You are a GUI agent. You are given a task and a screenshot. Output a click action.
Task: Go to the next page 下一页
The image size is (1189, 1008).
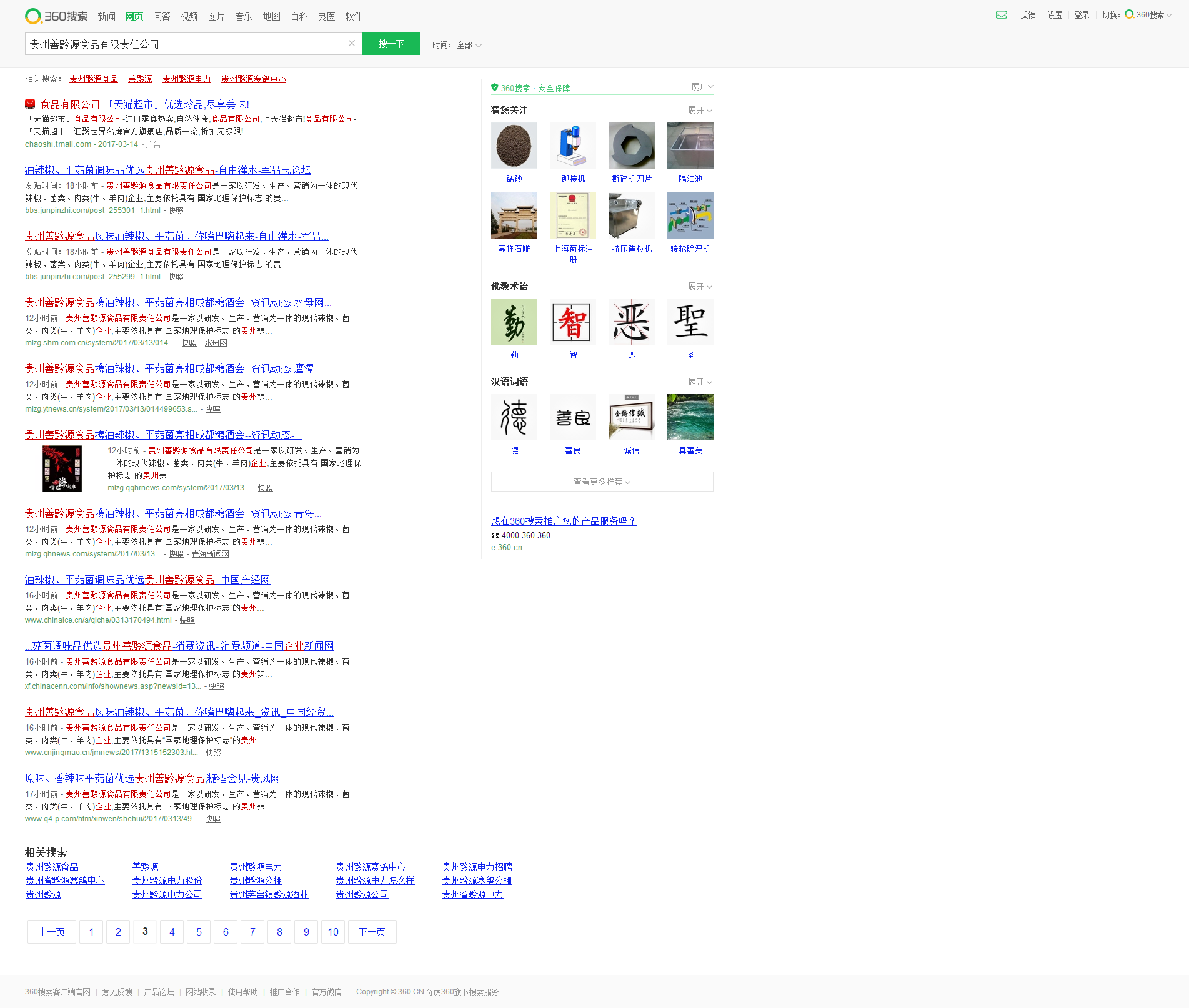pyautogui.click(x=372, y=932)
